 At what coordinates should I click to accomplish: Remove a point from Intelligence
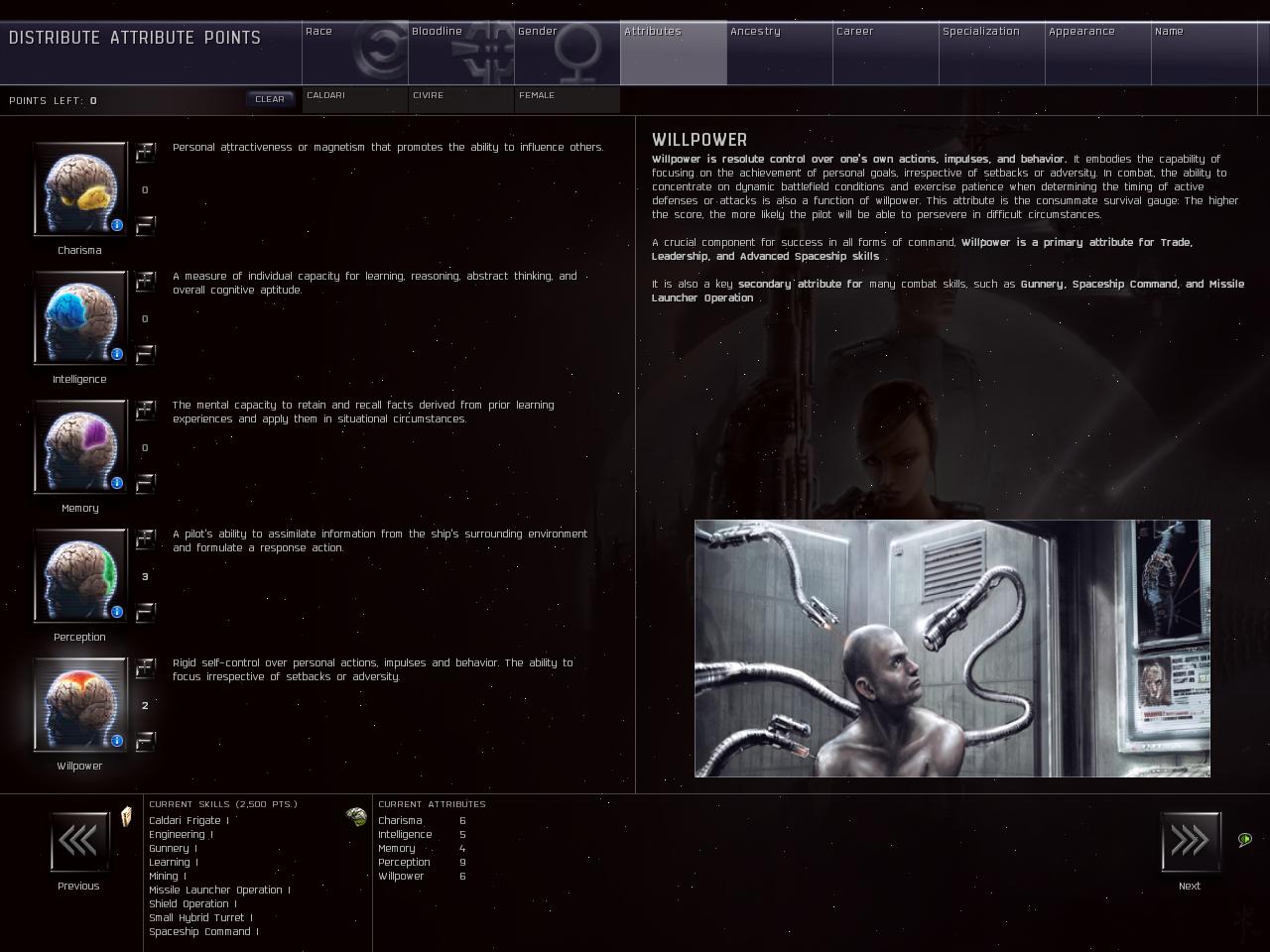click(146, 355)
